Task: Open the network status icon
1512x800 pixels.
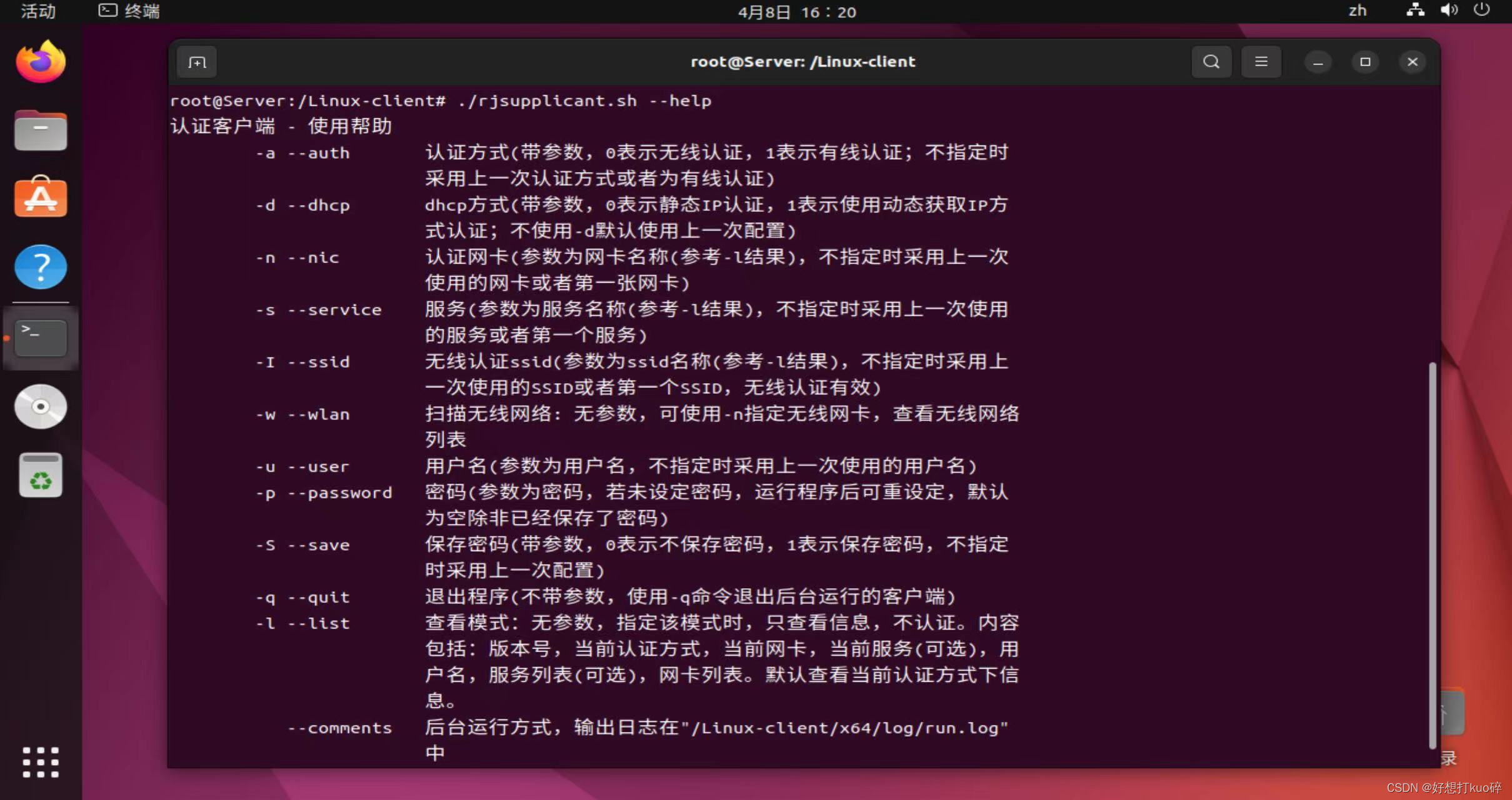Action: (x=1414, y=11)
